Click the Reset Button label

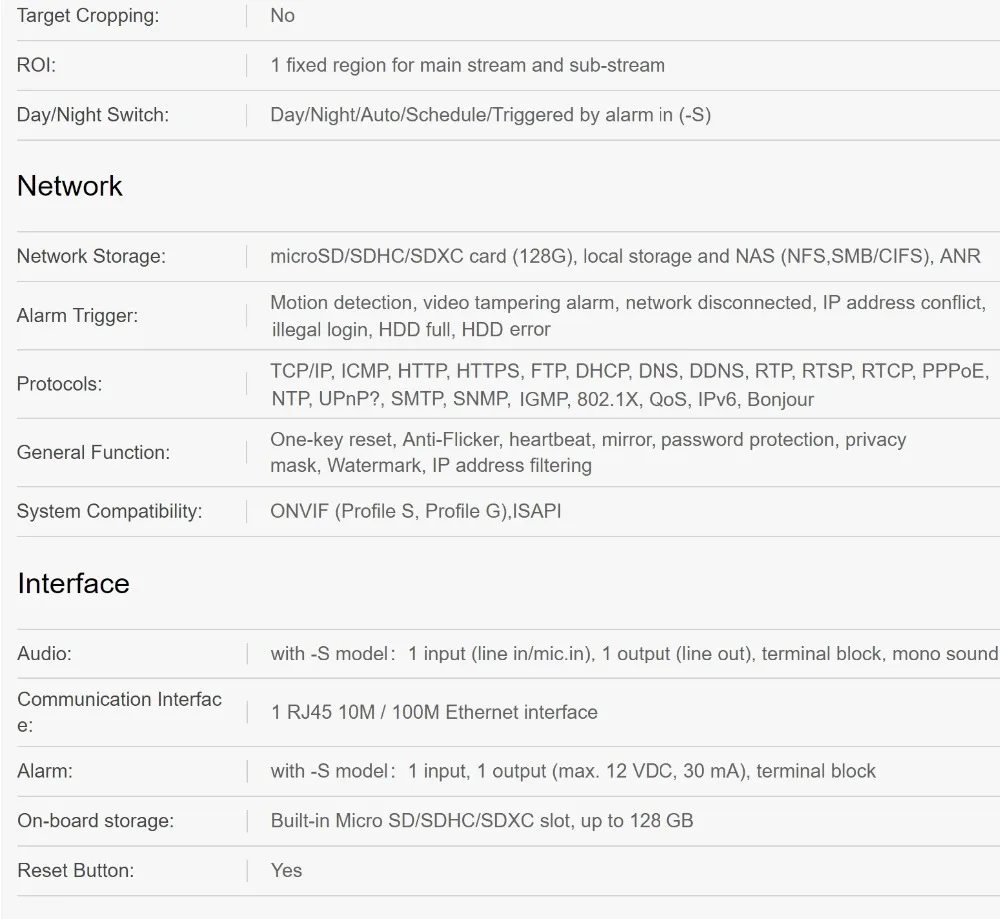coord(75,871)
